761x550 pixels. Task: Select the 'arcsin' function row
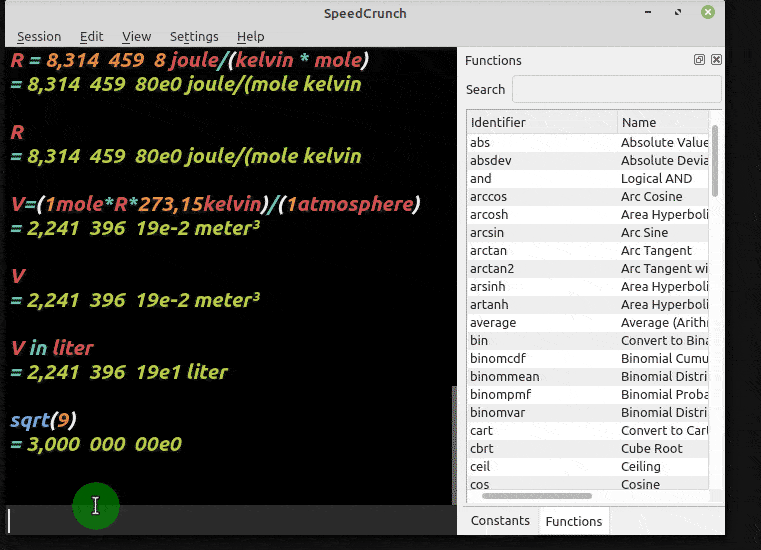(588, 233)
